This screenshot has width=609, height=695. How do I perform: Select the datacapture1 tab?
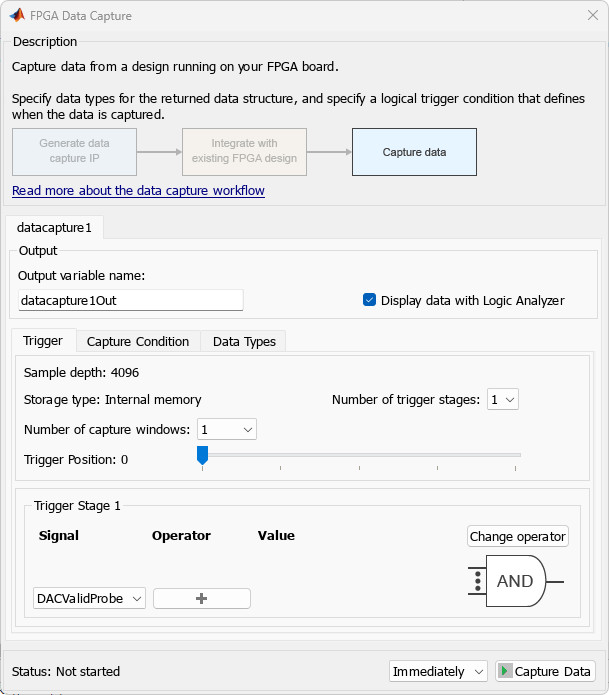pyautogui.click(x=55, y=228)
